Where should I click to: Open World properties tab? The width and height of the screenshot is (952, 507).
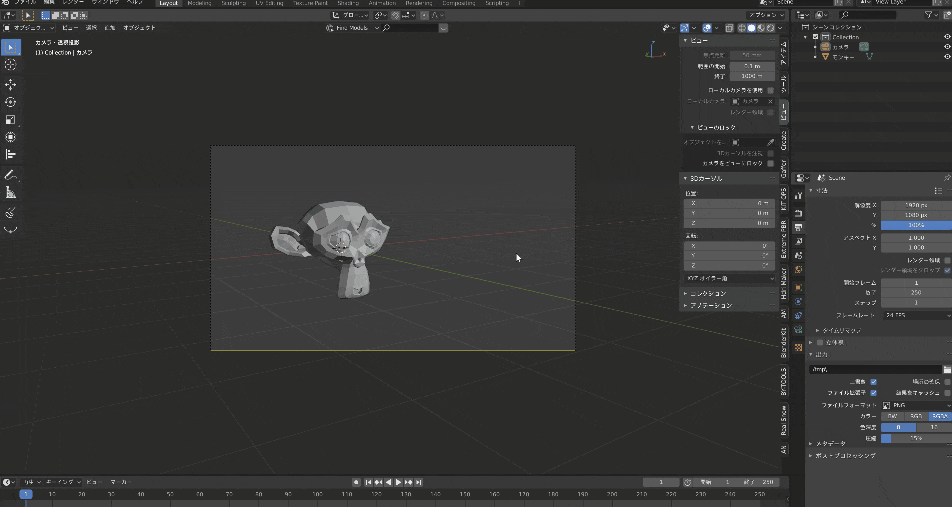click(x=798, y=270)
